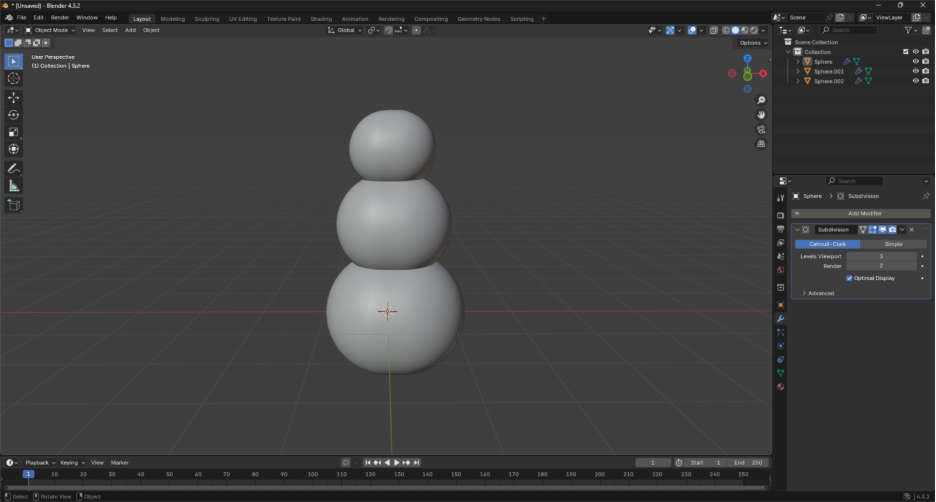Select the Simple subdivision type button

[x=893, y=244]
